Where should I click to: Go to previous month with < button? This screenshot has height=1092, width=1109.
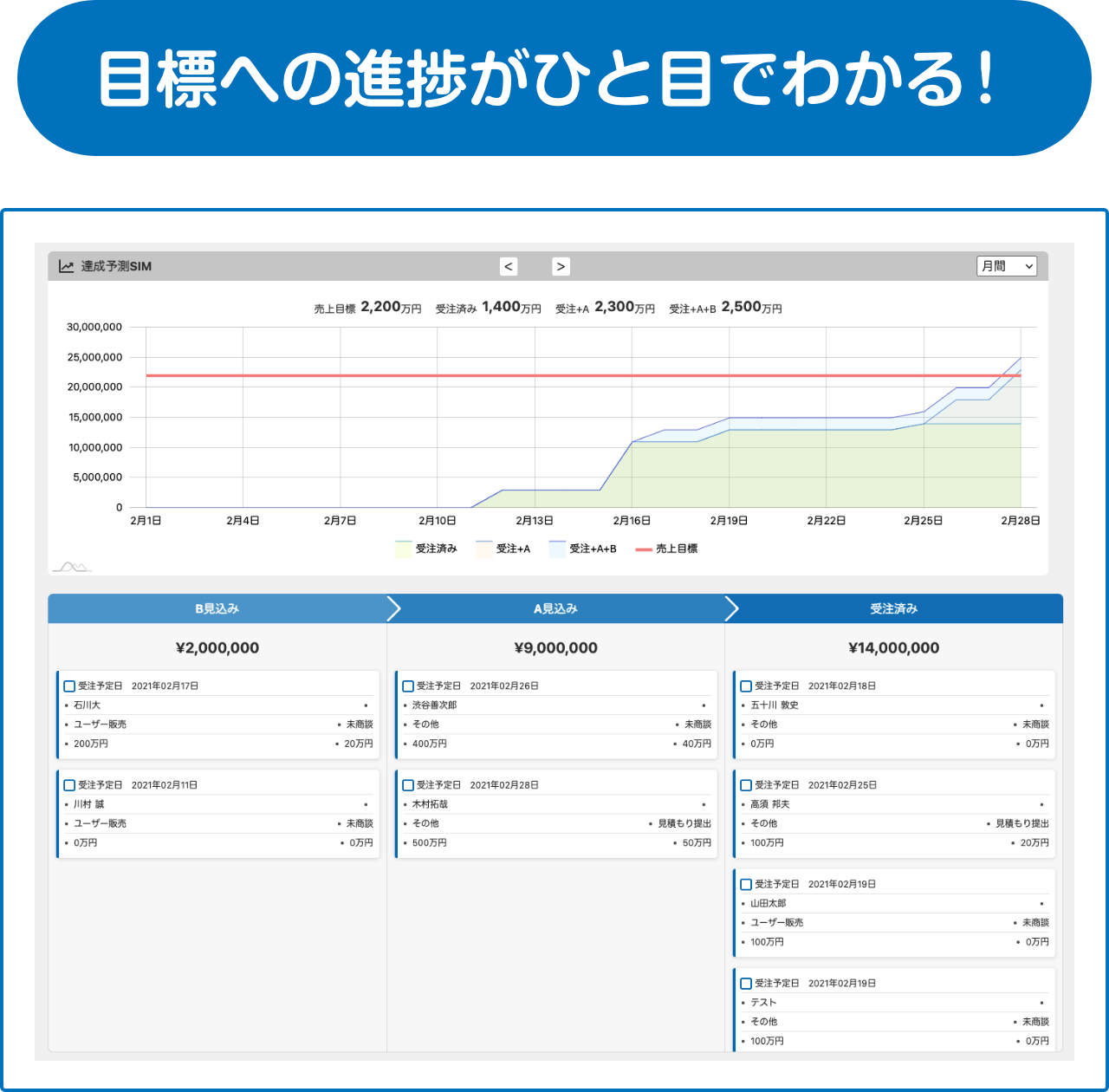coord(509,266)
